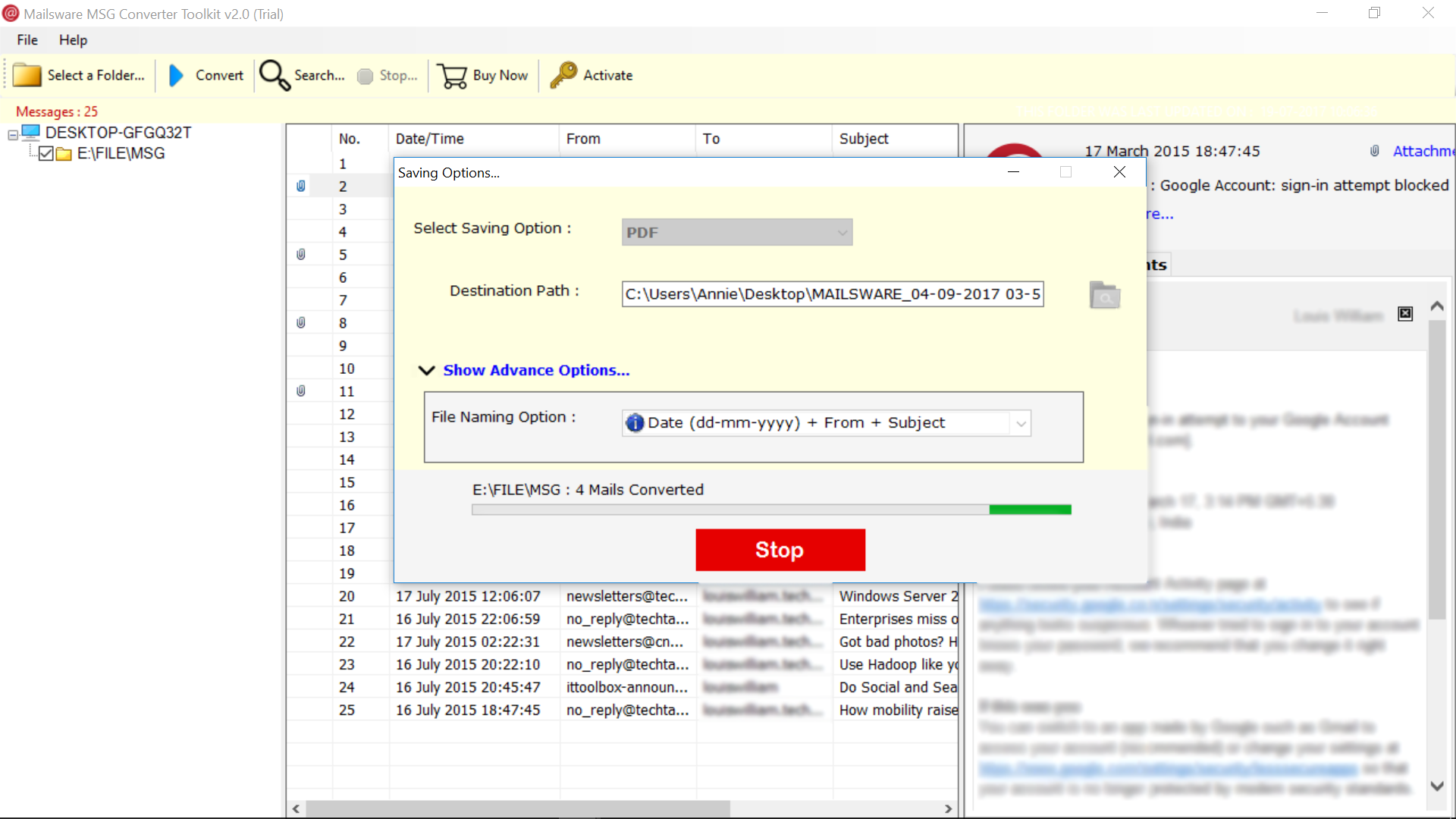The width and height of the screenshot is (1456, 819).
Task: Click the No. column header
Action: (x=360, y=139)
